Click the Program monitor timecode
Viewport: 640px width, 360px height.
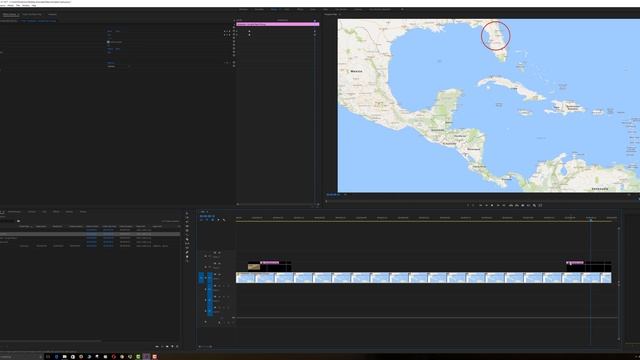pyautogui.click(x=333, y=194)
